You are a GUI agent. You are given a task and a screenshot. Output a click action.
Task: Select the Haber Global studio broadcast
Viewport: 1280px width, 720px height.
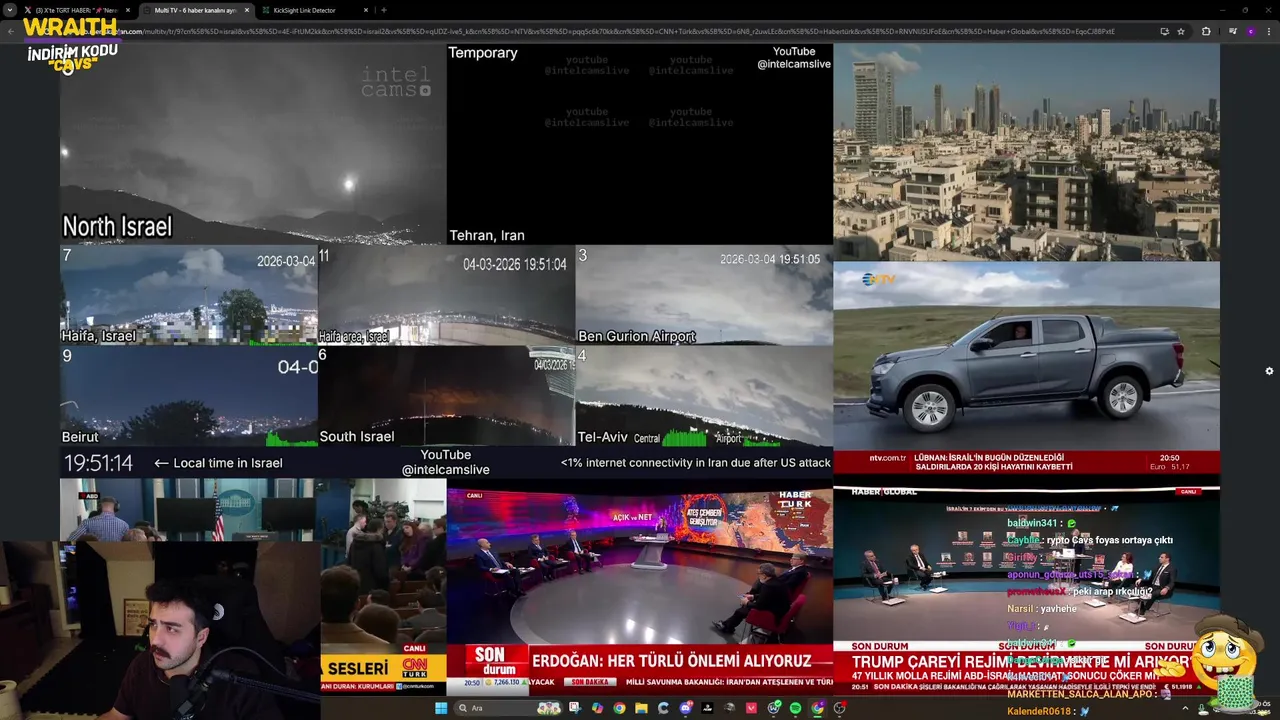[x=1026, y=590]
